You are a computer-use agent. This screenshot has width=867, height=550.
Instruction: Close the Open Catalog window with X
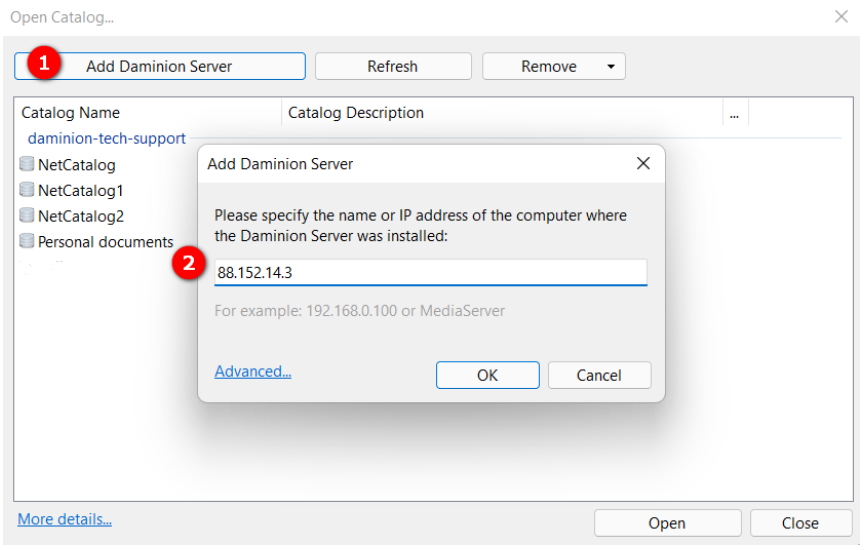[841, 17]
